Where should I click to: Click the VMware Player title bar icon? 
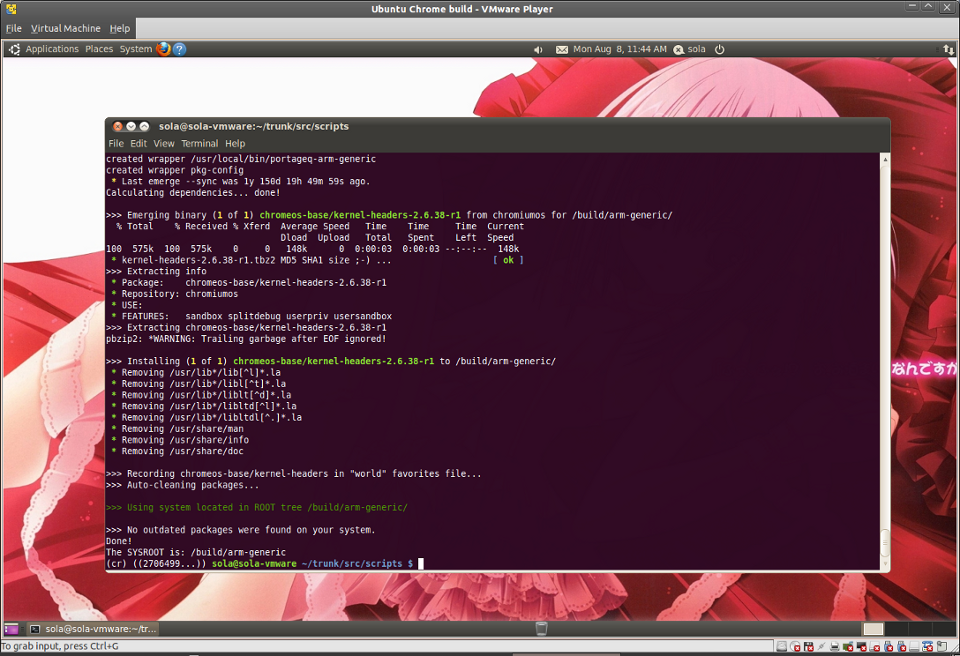coord(11,9)
